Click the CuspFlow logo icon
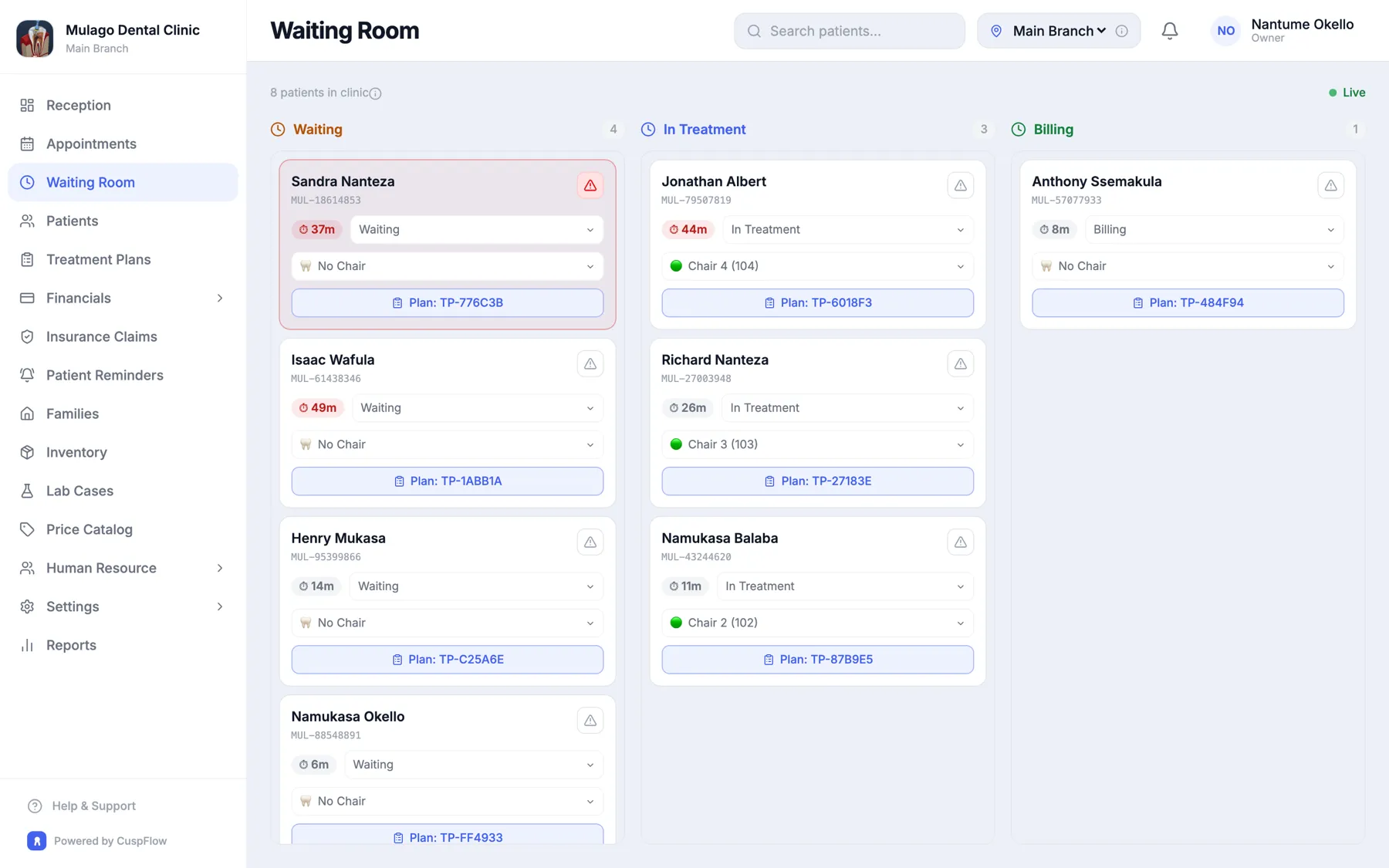Screen dimensions: 1389x868 pos(36,841)
